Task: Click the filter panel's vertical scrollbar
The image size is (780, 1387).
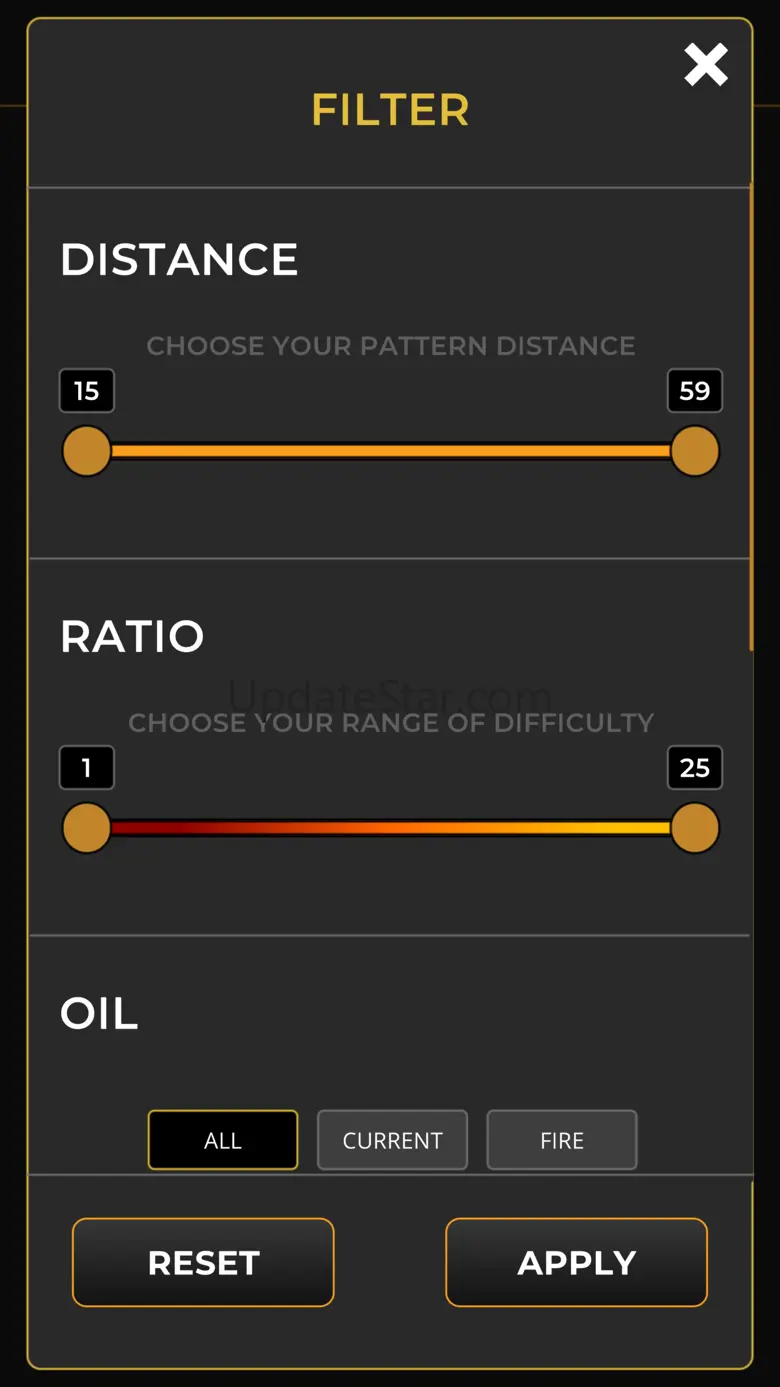Action: click(x=751, y=420)
